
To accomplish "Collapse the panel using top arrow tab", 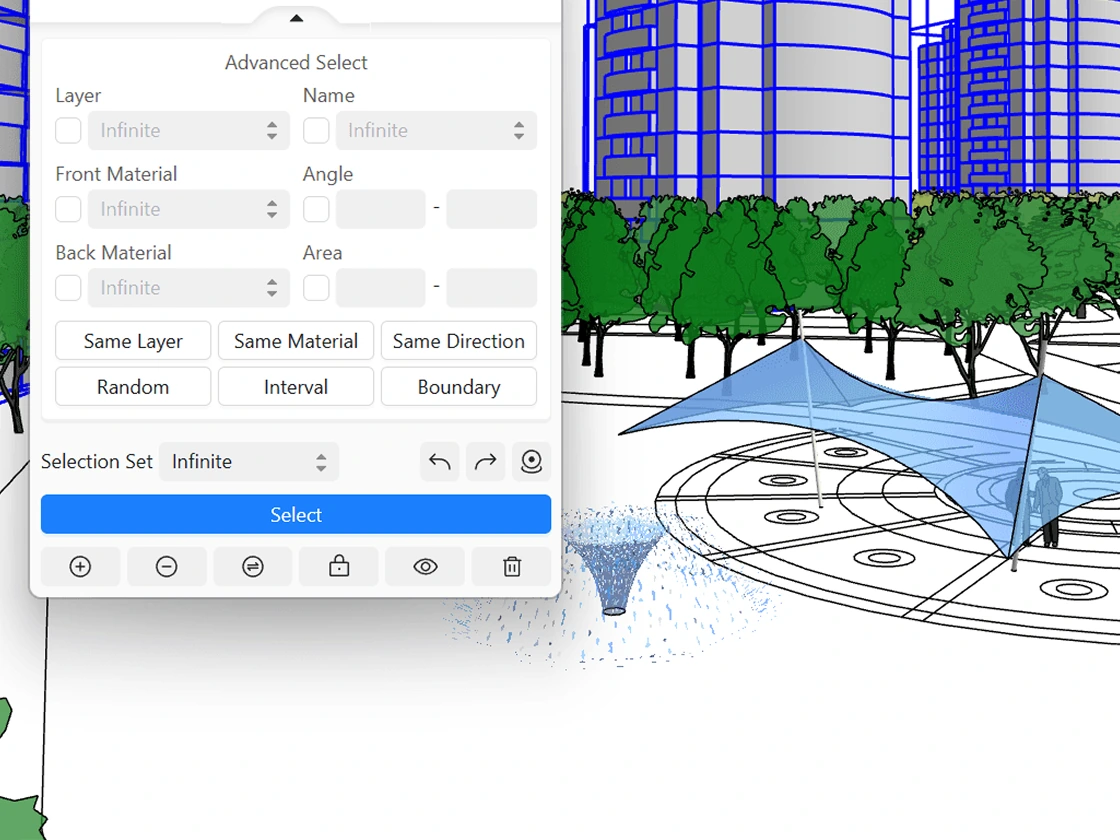I will coord(296,18).
